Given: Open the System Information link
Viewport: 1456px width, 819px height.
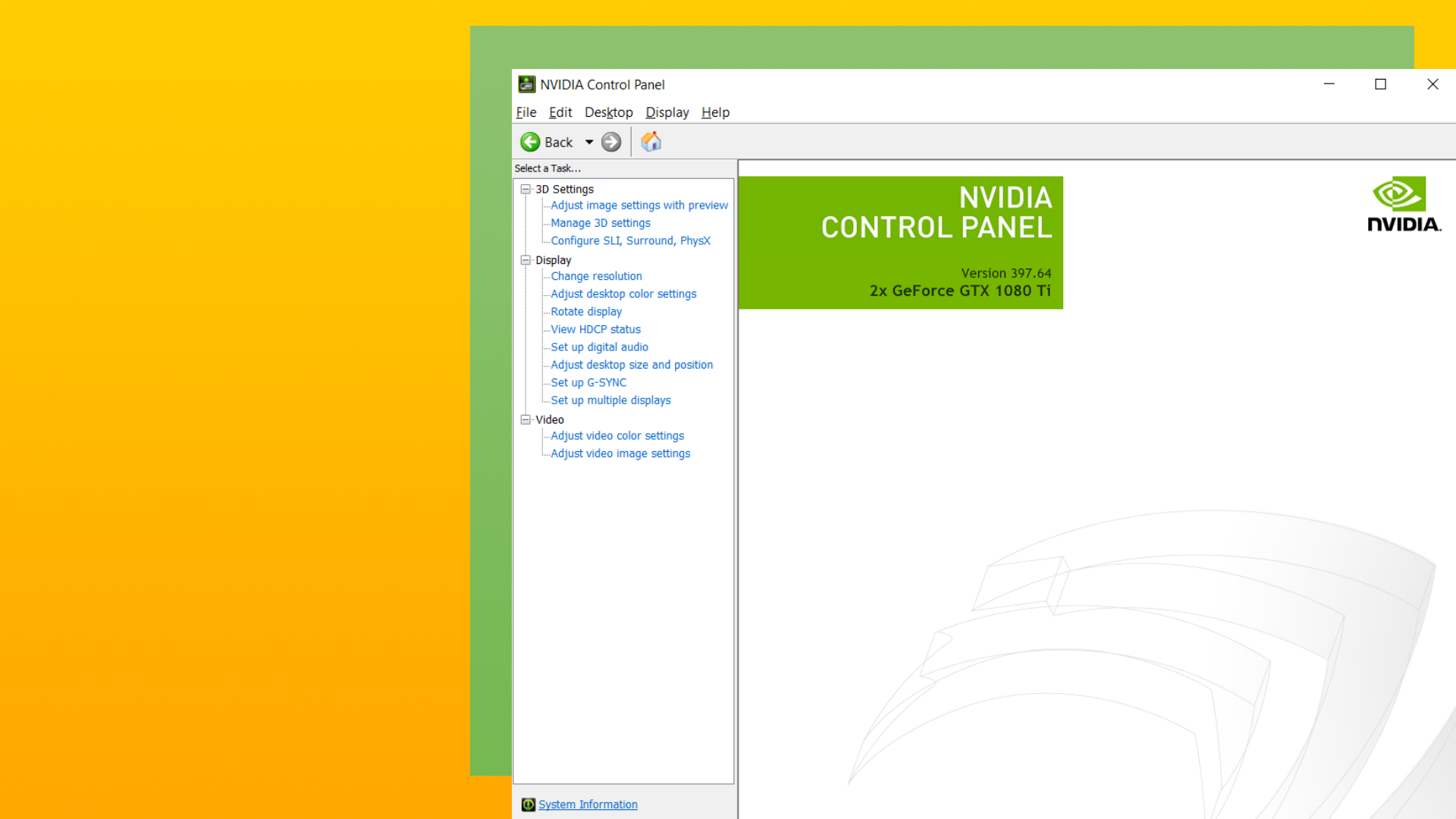Looking at the screenshot, I should click(x=588, y=805).
